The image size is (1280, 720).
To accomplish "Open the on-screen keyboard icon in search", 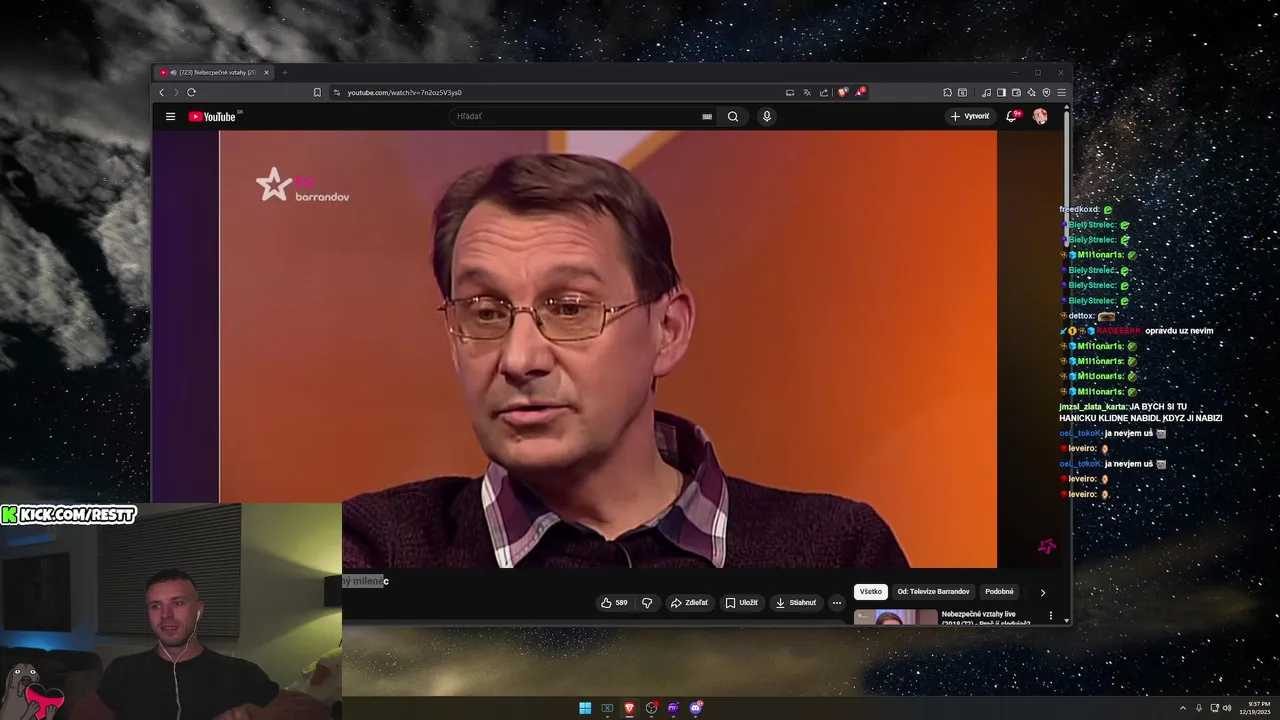I will (x=707, y=116).
